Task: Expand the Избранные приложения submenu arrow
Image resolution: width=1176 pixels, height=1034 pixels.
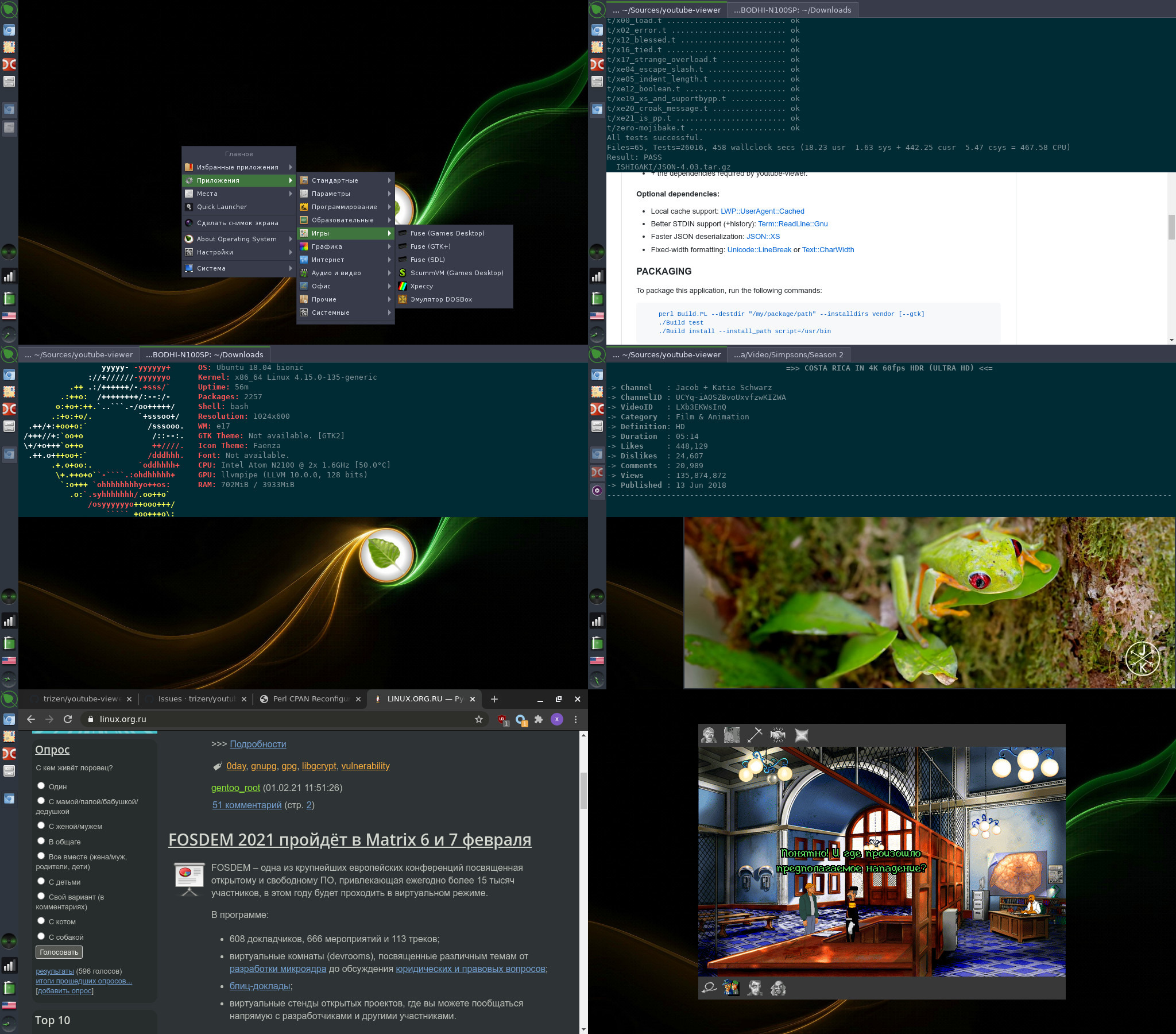Action: click(x=291, y=168)
